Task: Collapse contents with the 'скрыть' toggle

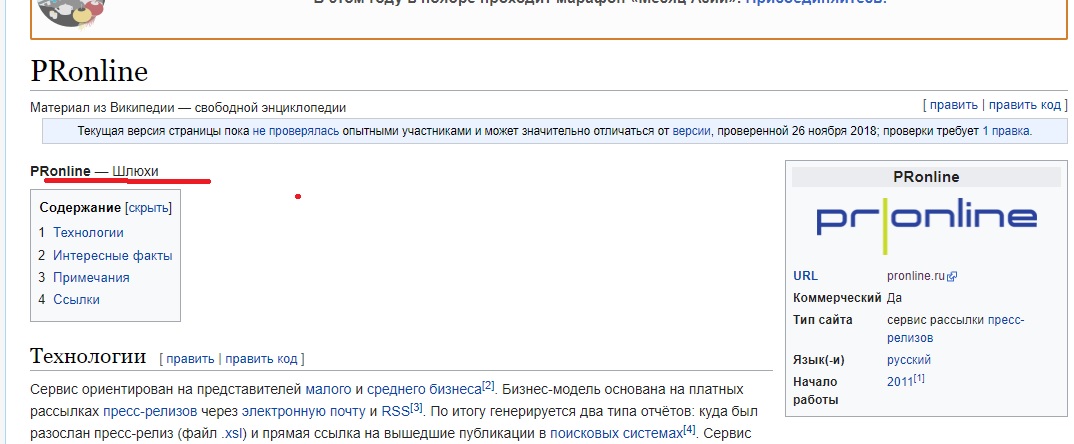Action: pyautogui.click(x=148, y=208)
